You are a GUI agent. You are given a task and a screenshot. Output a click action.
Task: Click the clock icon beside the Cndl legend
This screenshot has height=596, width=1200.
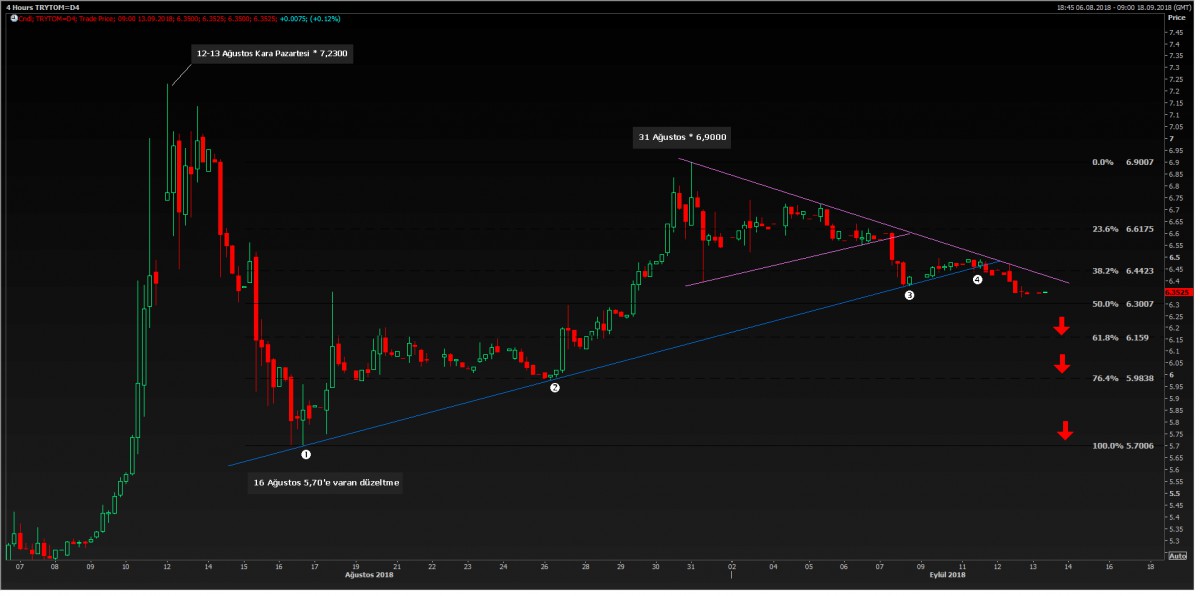tap(5, 18)
